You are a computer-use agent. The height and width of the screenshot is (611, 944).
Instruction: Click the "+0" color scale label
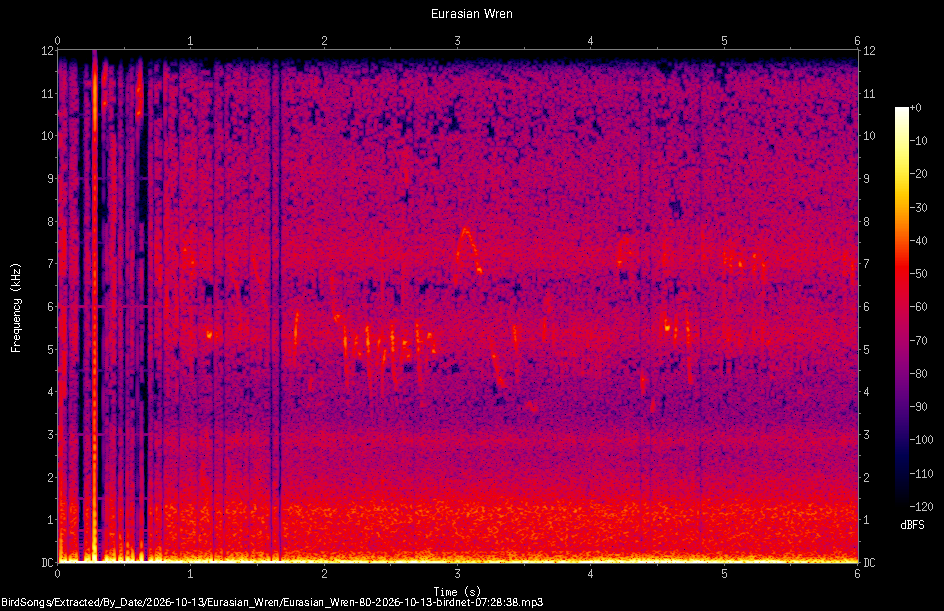pyautogui.click(x=915, y=108)
